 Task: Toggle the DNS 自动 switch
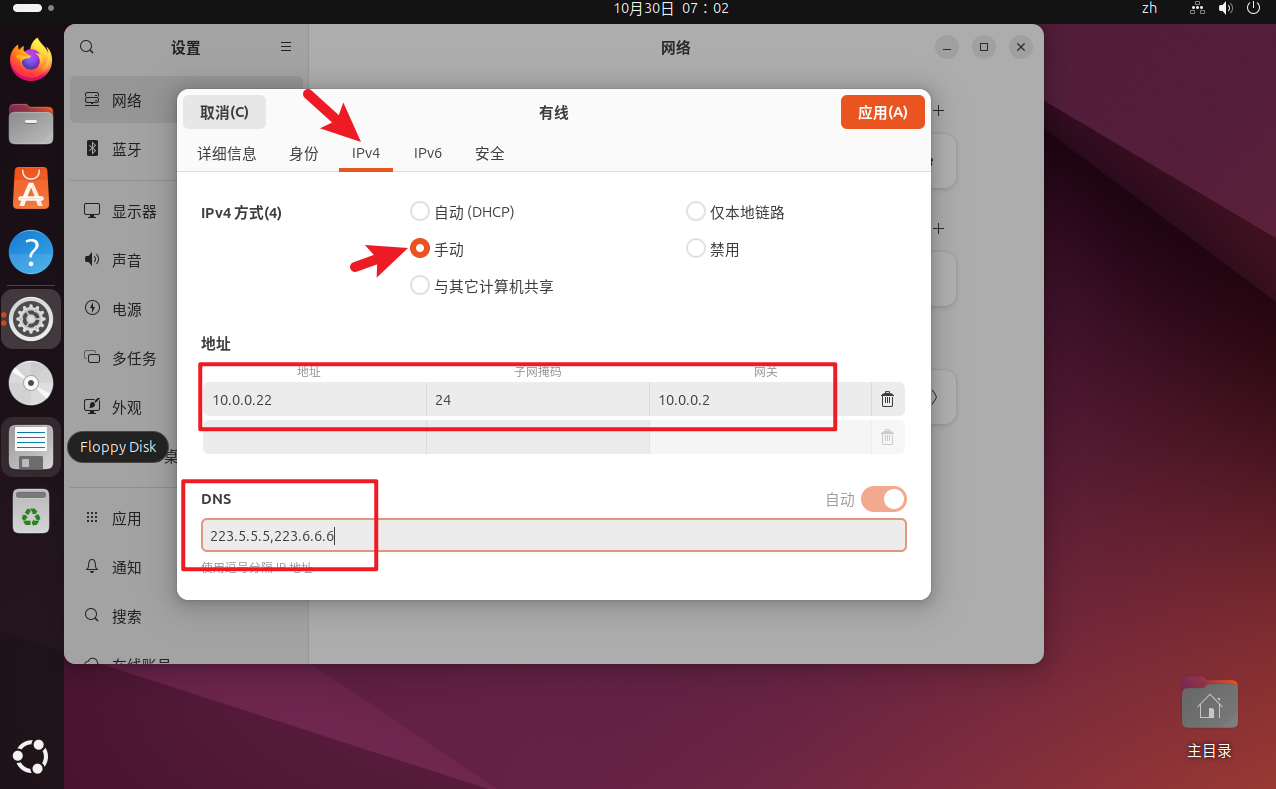883,499
